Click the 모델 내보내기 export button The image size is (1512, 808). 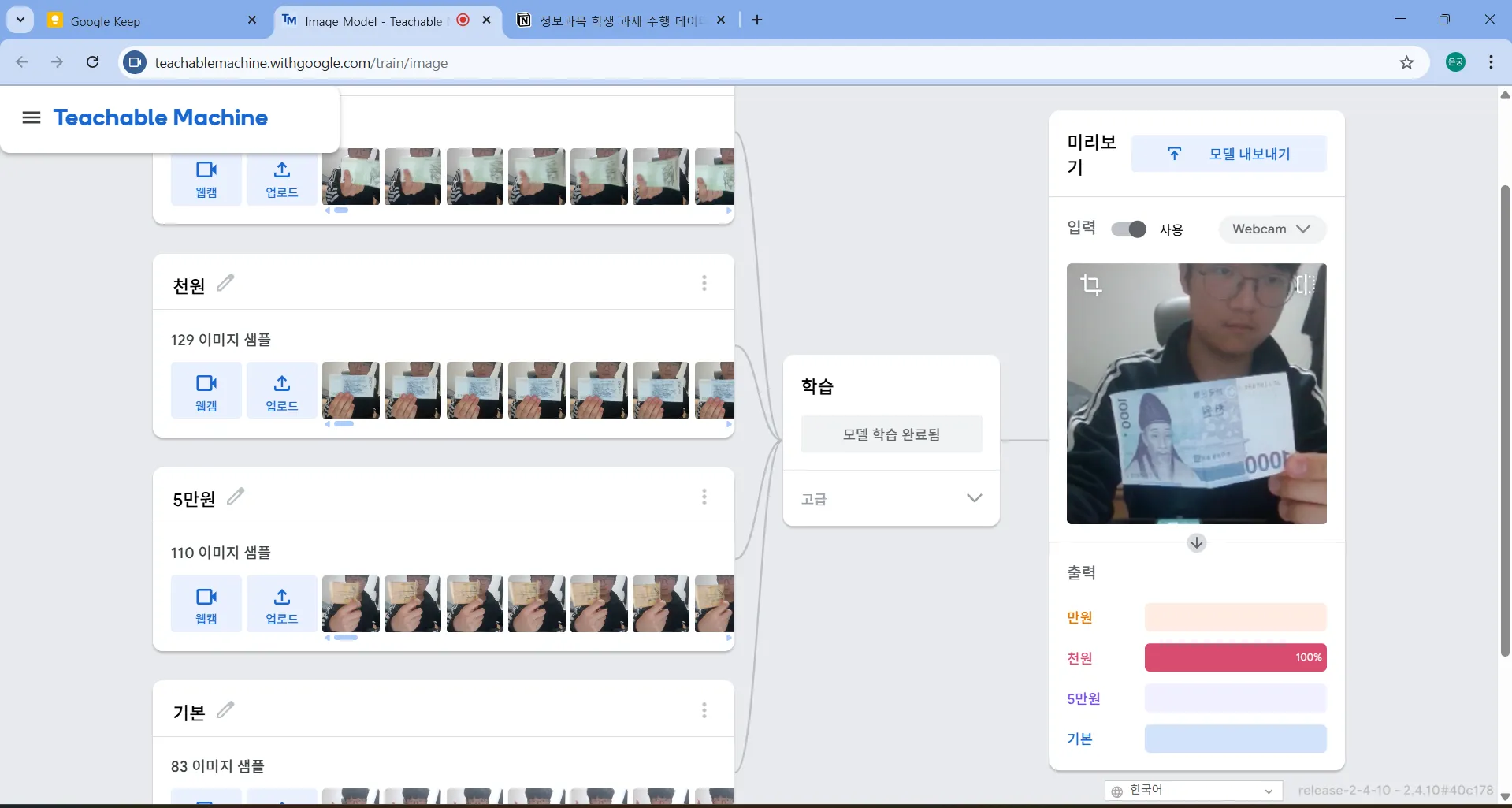1229,154
